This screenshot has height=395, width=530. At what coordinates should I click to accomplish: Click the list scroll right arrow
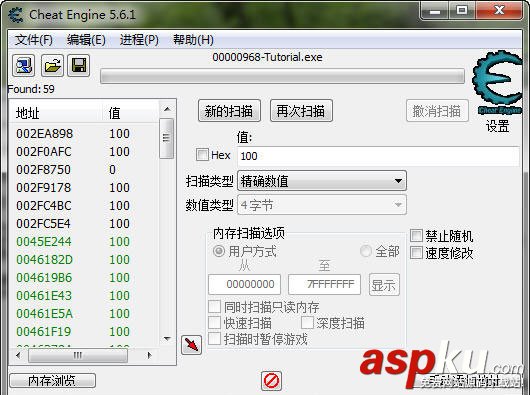pyautogui.click(x=149, y=355)
